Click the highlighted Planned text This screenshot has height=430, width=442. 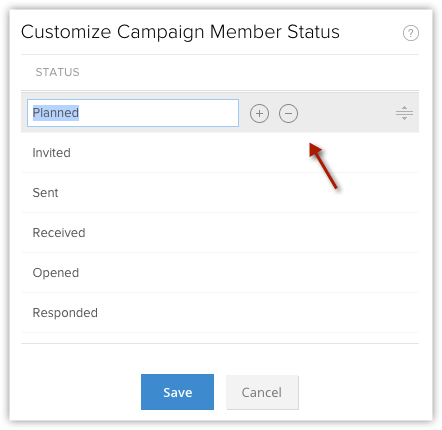pos(56,113)
